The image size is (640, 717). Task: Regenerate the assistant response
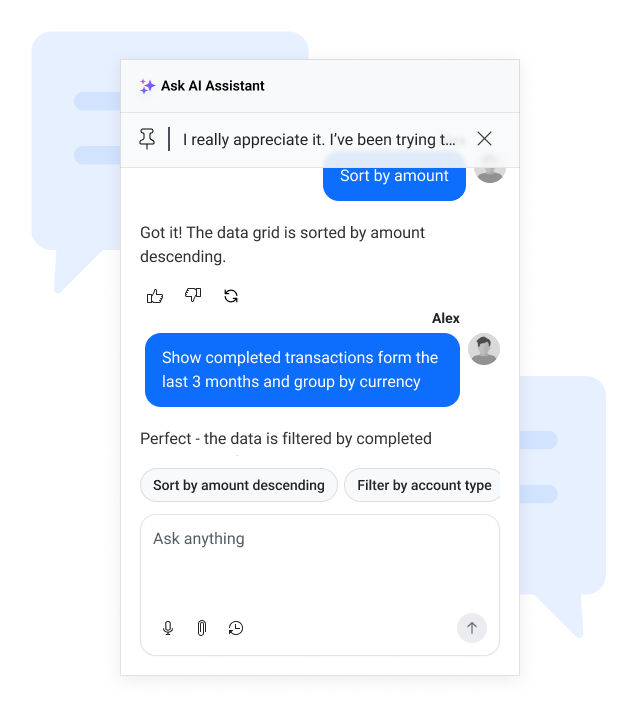(x=231, y=296)
